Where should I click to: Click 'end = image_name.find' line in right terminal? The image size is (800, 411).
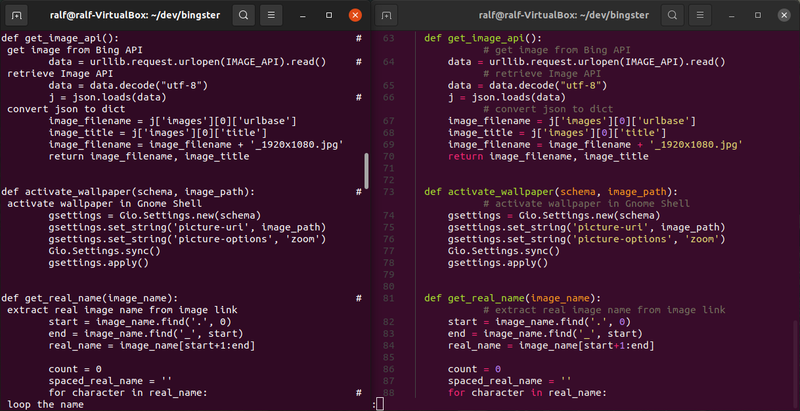pyautogui.click(x=545, y=333)
